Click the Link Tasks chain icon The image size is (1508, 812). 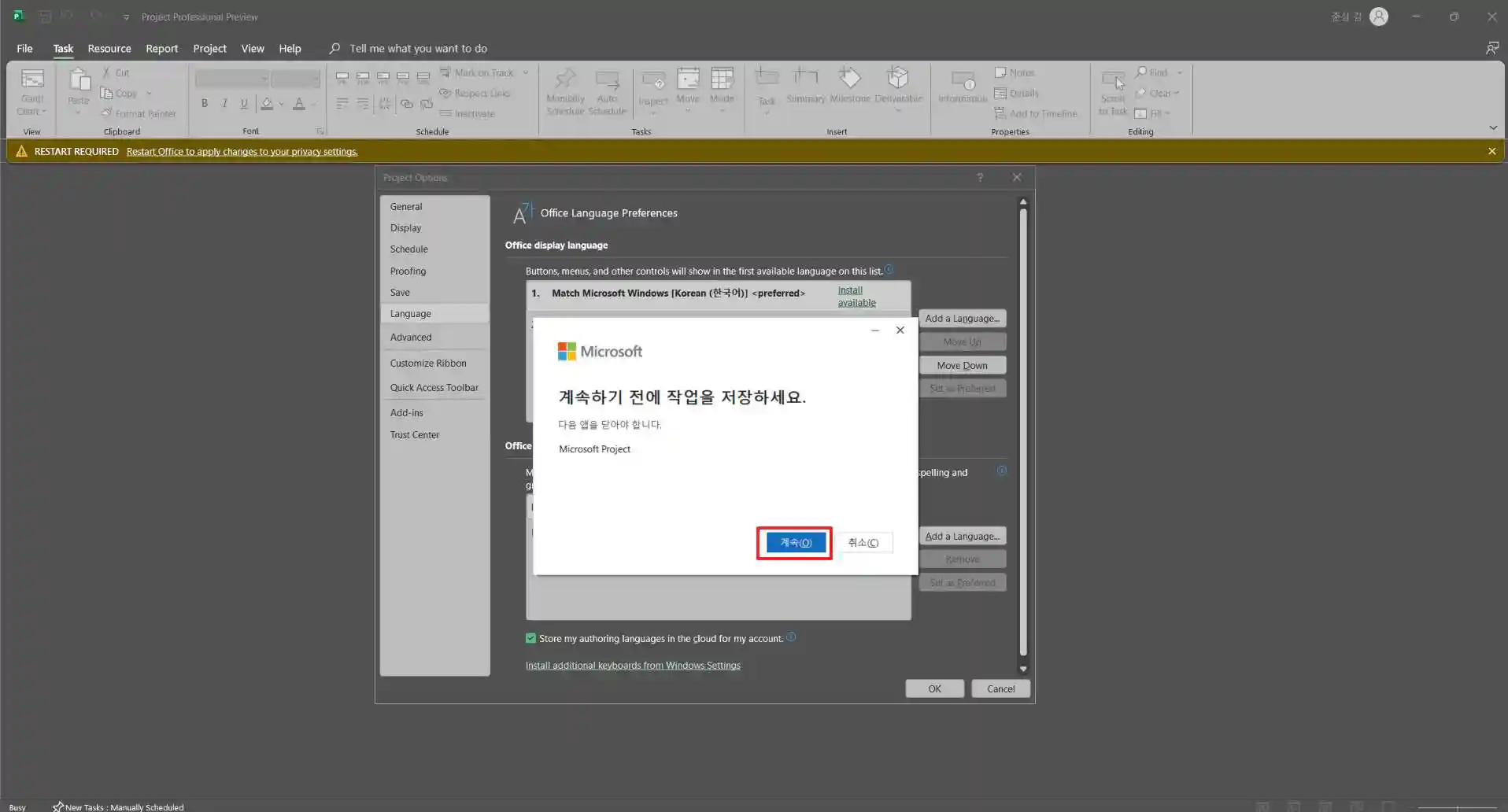(x=406, y=103)
